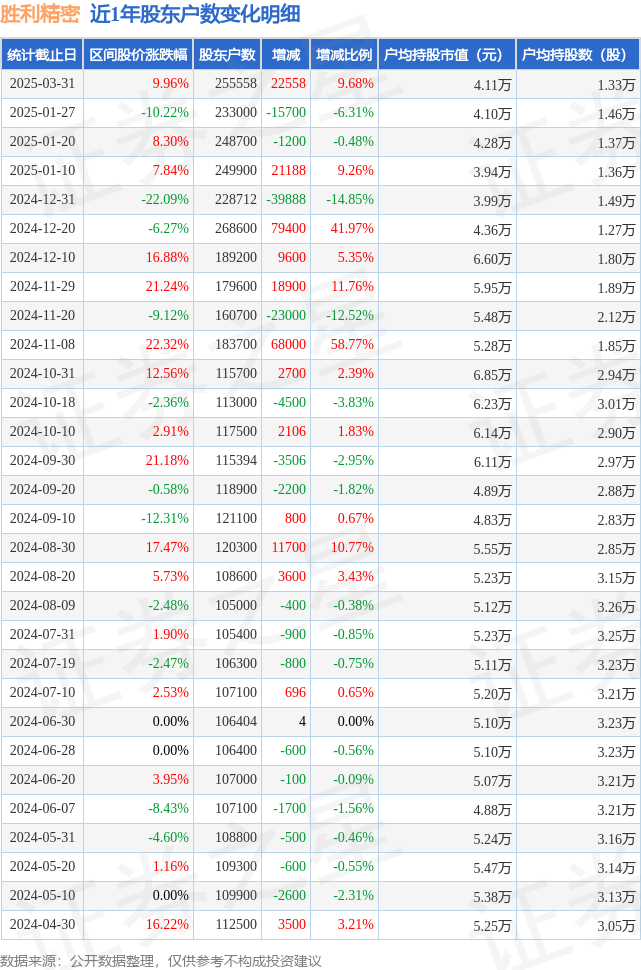This screenshot has width=641, height=970.
Task: Click the 统计截止日 column header
Action: [x=42, y=55]
